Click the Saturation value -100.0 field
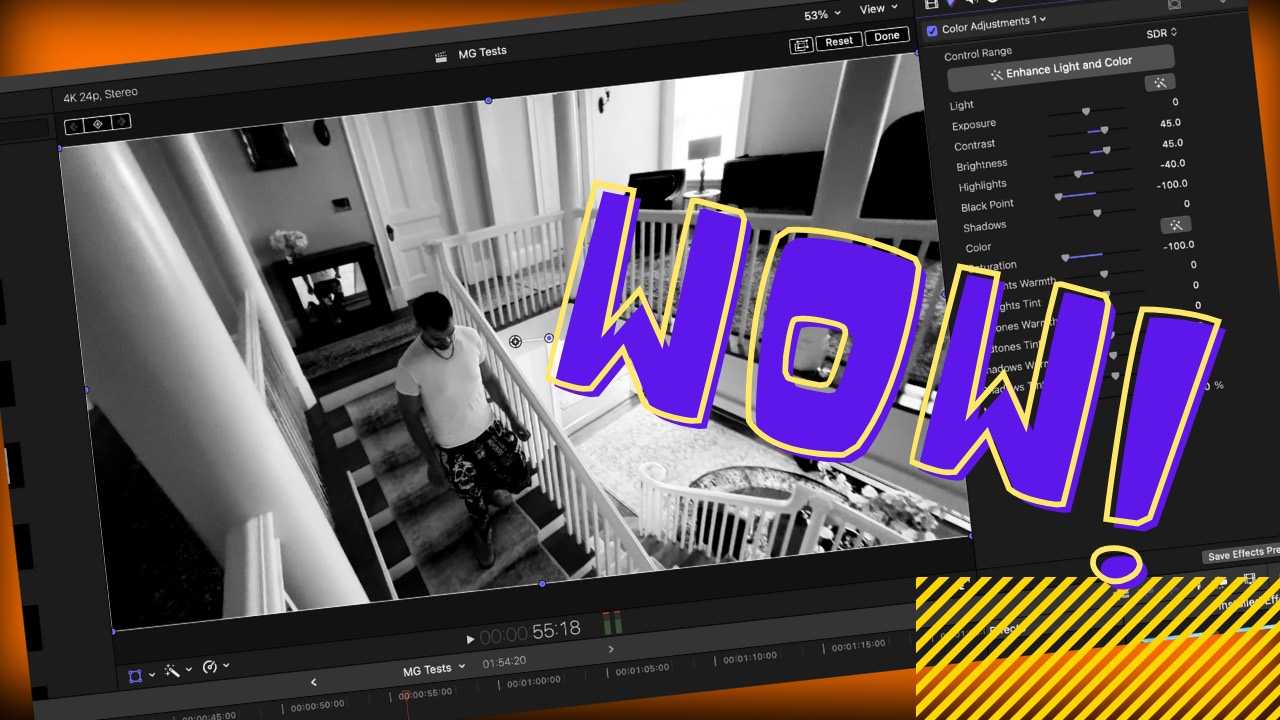 (x=1179, y=245)
